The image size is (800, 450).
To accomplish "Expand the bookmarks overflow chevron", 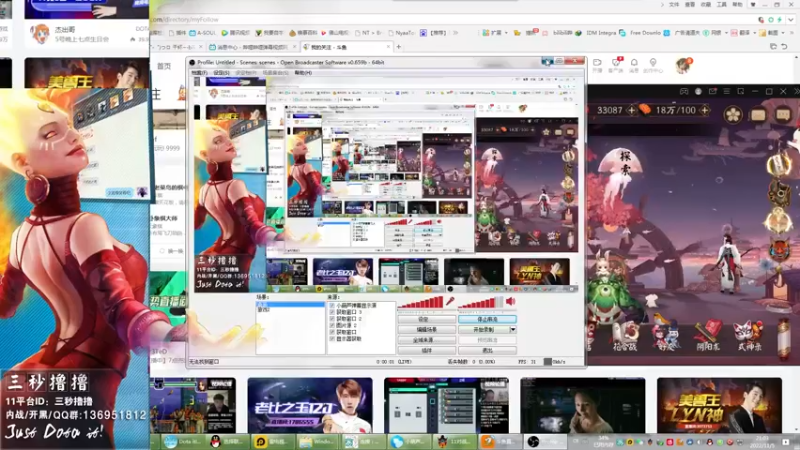I will coord(455,33).
